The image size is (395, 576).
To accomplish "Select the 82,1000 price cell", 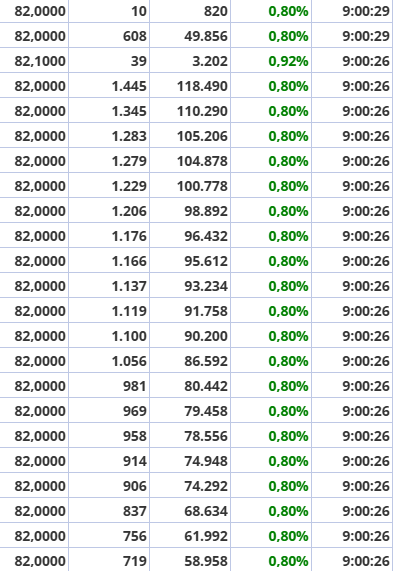I will click(34, 61).
